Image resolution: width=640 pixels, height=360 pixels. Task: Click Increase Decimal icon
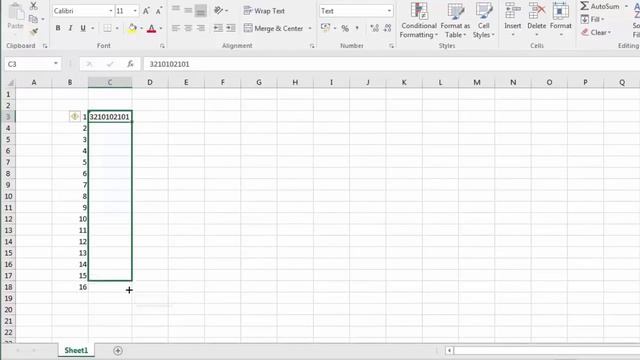point(374,28)
